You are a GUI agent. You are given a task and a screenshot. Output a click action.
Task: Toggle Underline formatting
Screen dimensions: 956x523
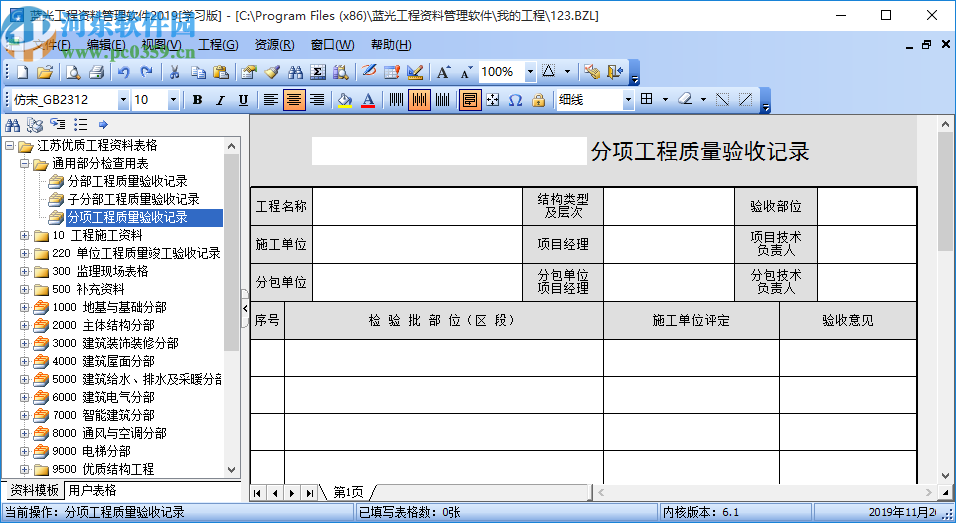click(243, 100)
